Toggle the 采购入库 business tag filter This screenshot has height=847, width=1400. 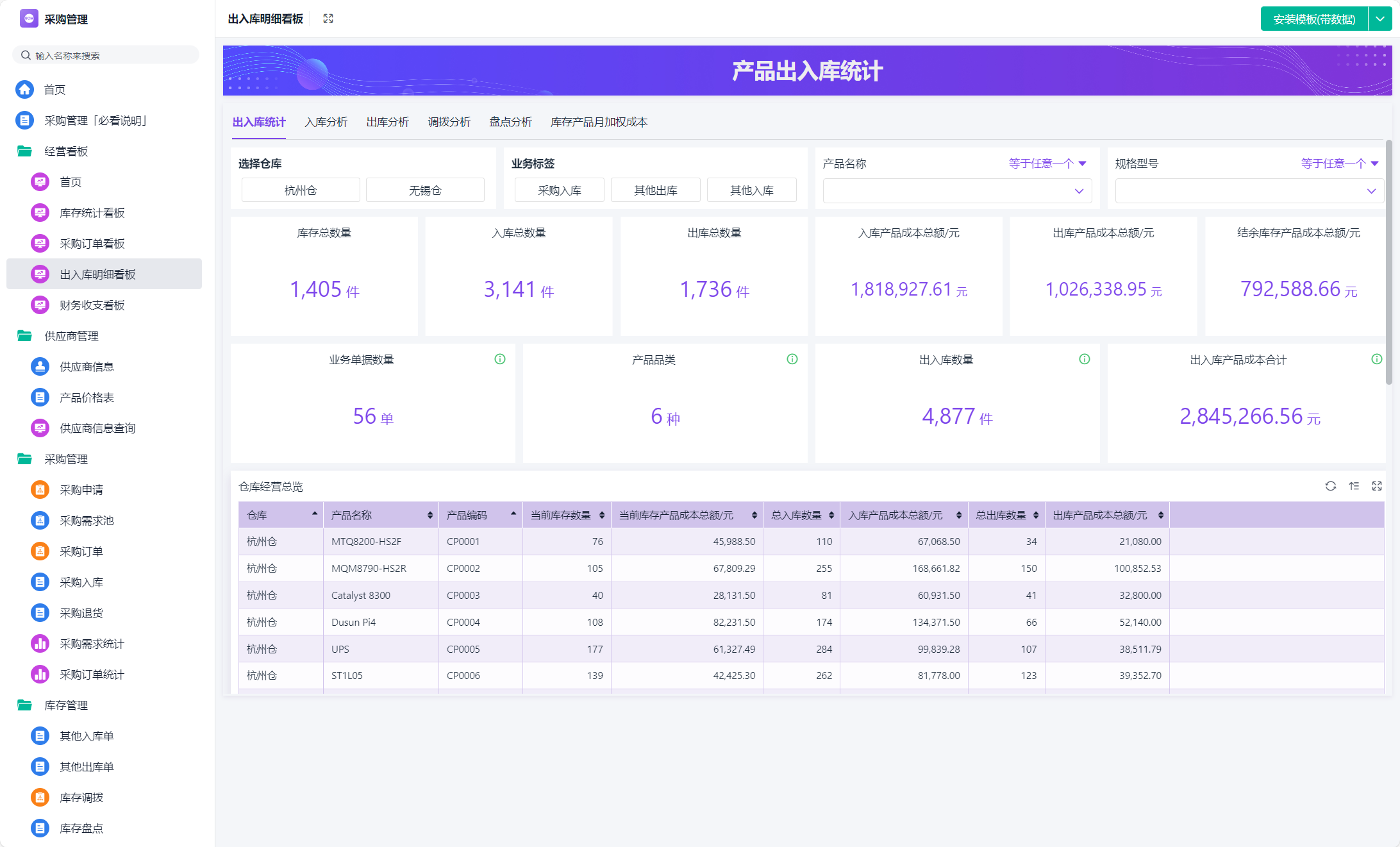(559, 190)
